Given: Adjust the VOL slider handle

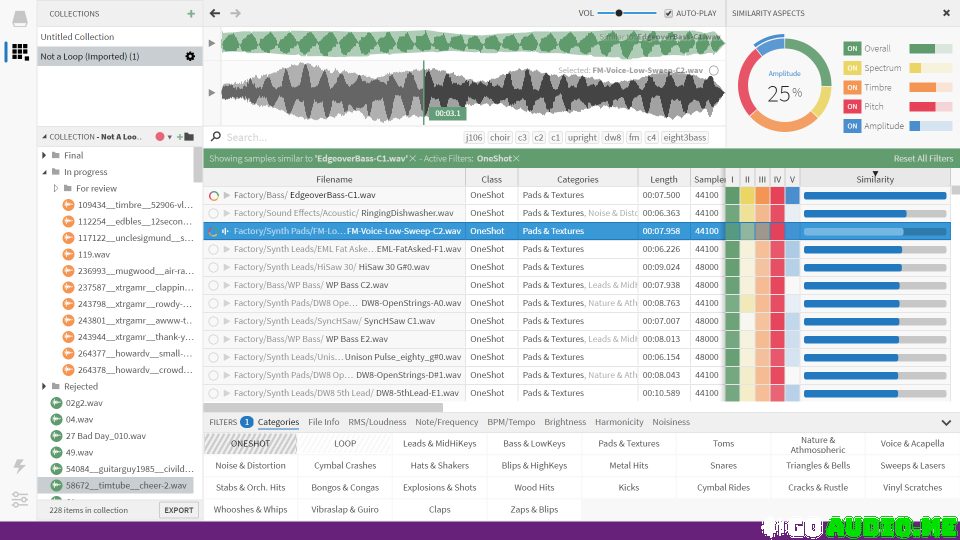Looking at the screenshot, I should click(620, 13).
